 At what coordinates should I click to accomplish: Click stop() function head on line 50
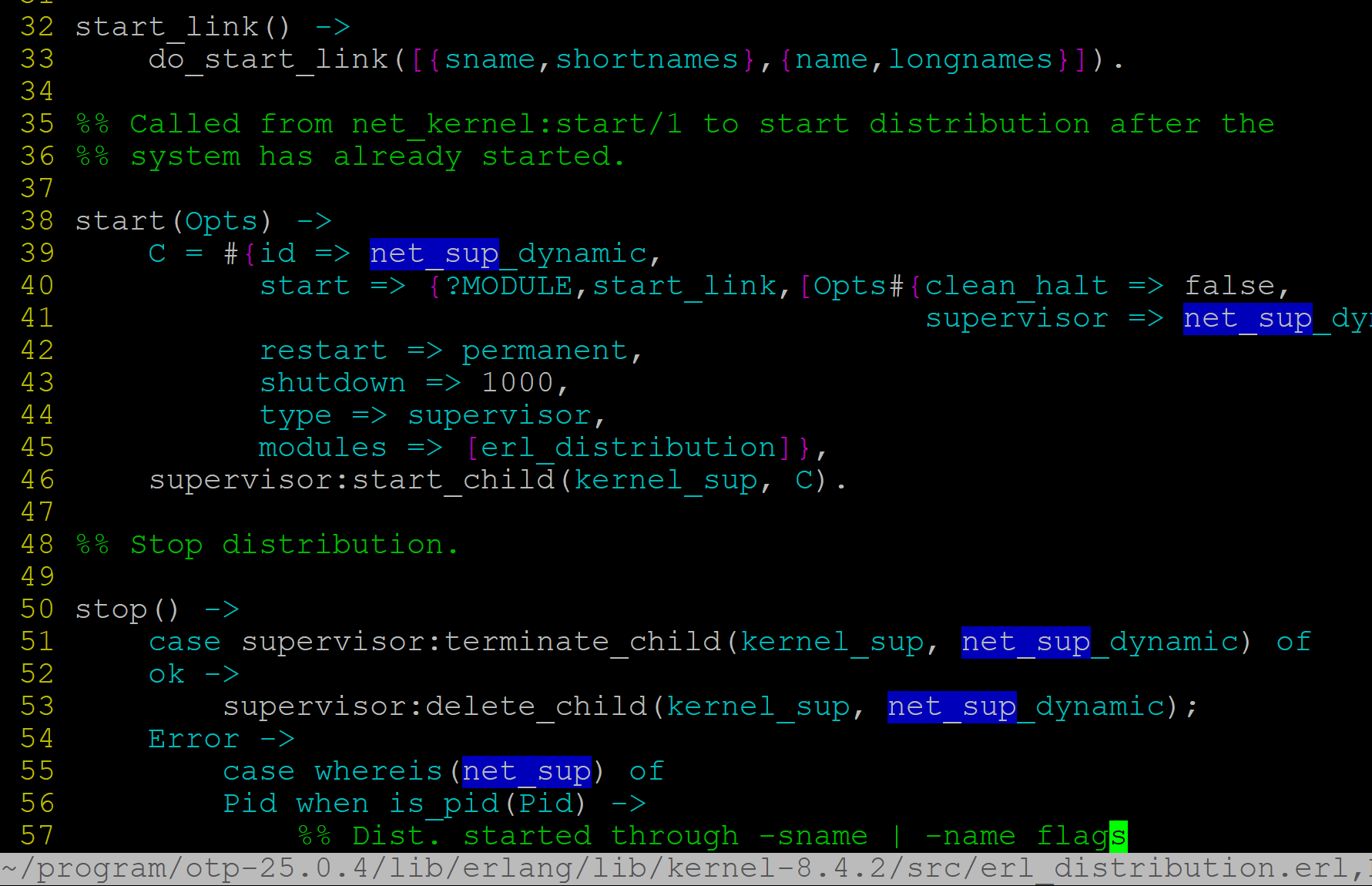pyautogui.click(x=127, y=609)
